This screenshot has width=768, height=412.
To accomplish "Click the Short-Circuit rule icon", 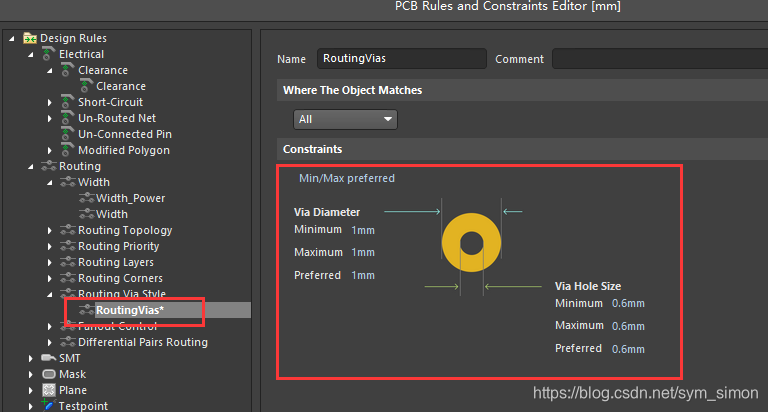I will (x=68, y=102).
